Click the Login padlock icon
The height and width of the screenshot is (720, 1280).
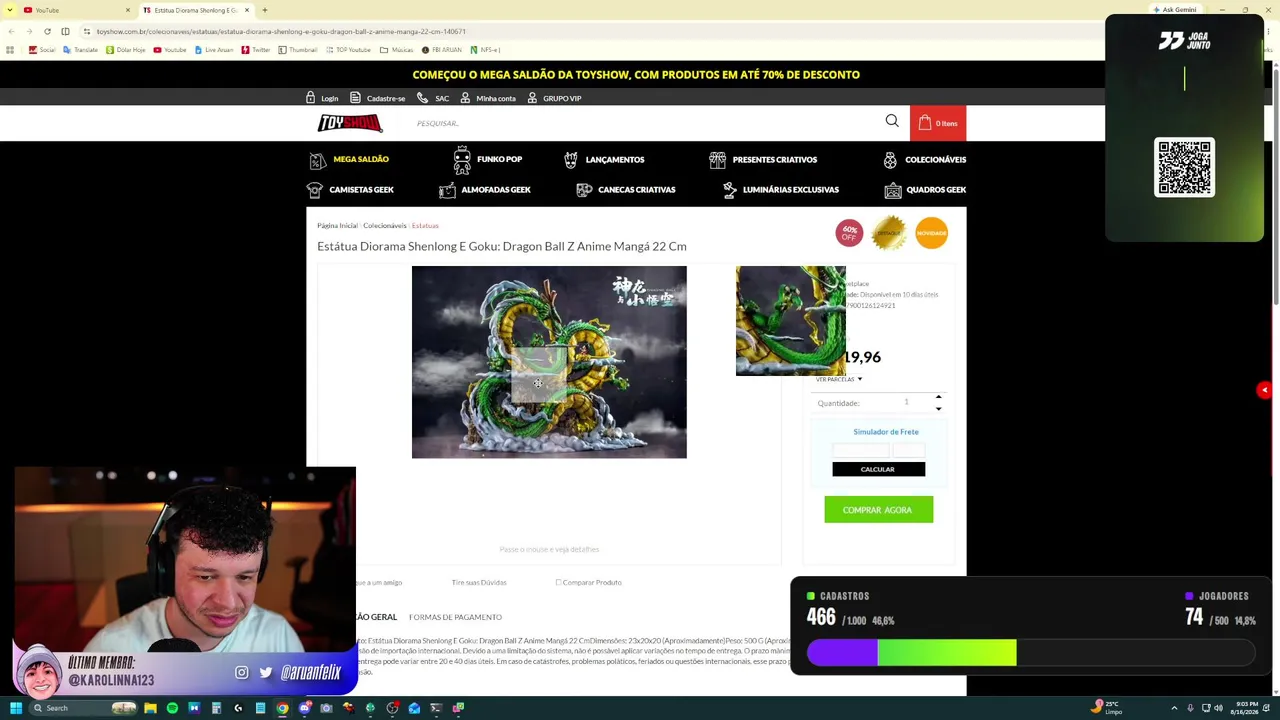click(x=310, y=98)
